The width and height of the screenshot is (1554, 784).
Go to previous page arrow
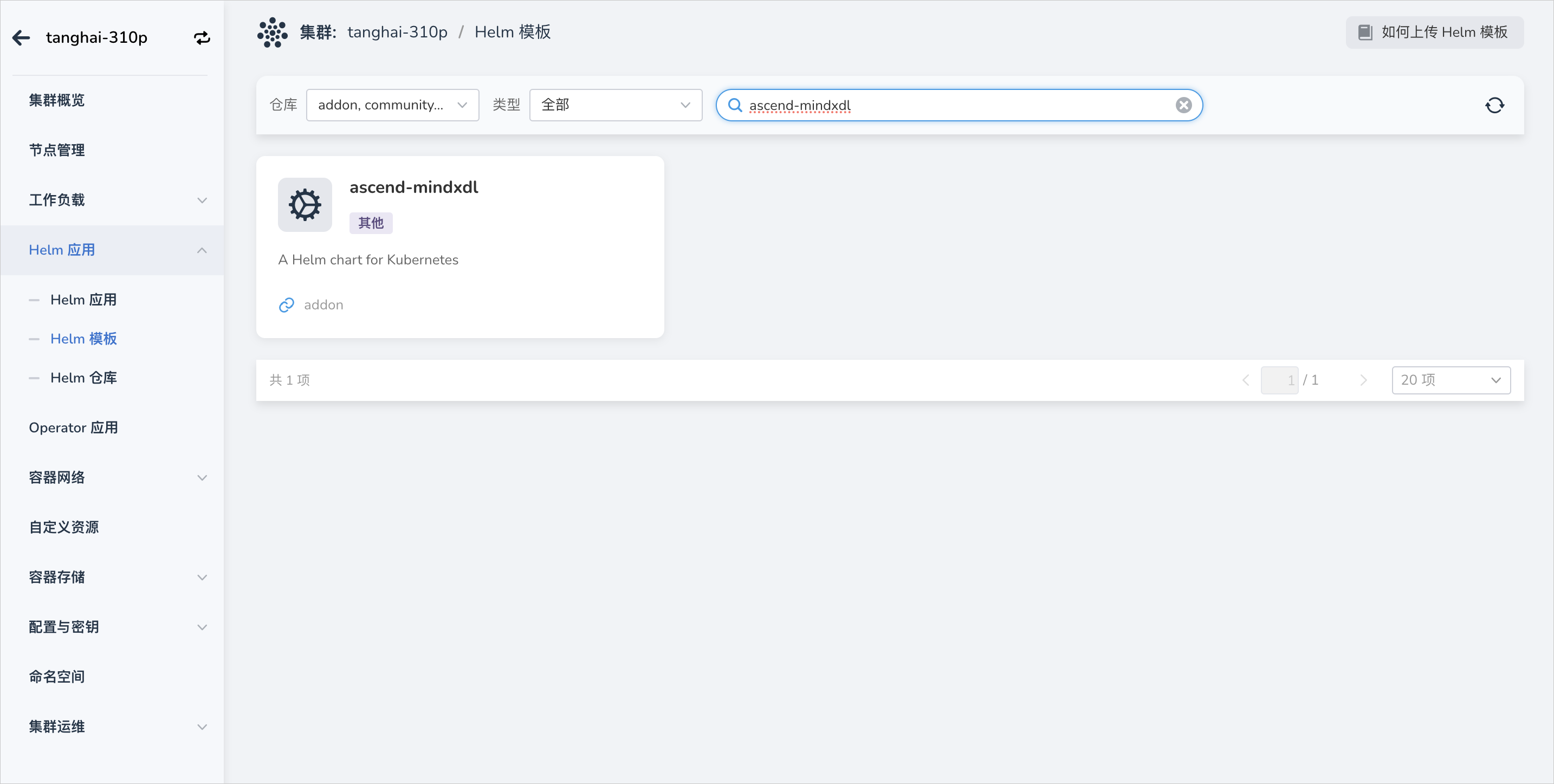pyautogui.click(x=1245, y=380)
